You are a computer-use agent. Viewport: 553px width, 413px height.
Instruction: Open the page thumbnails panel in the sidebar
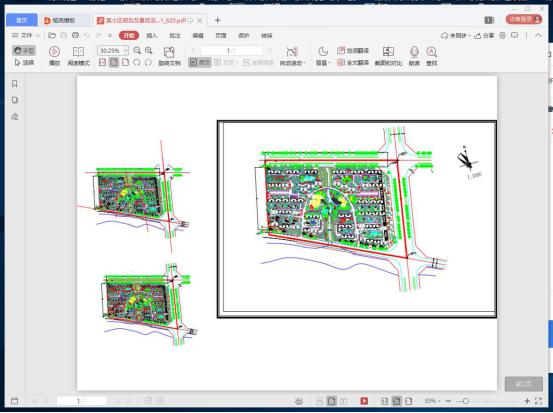pyautogui.click(x=14, y=100)
